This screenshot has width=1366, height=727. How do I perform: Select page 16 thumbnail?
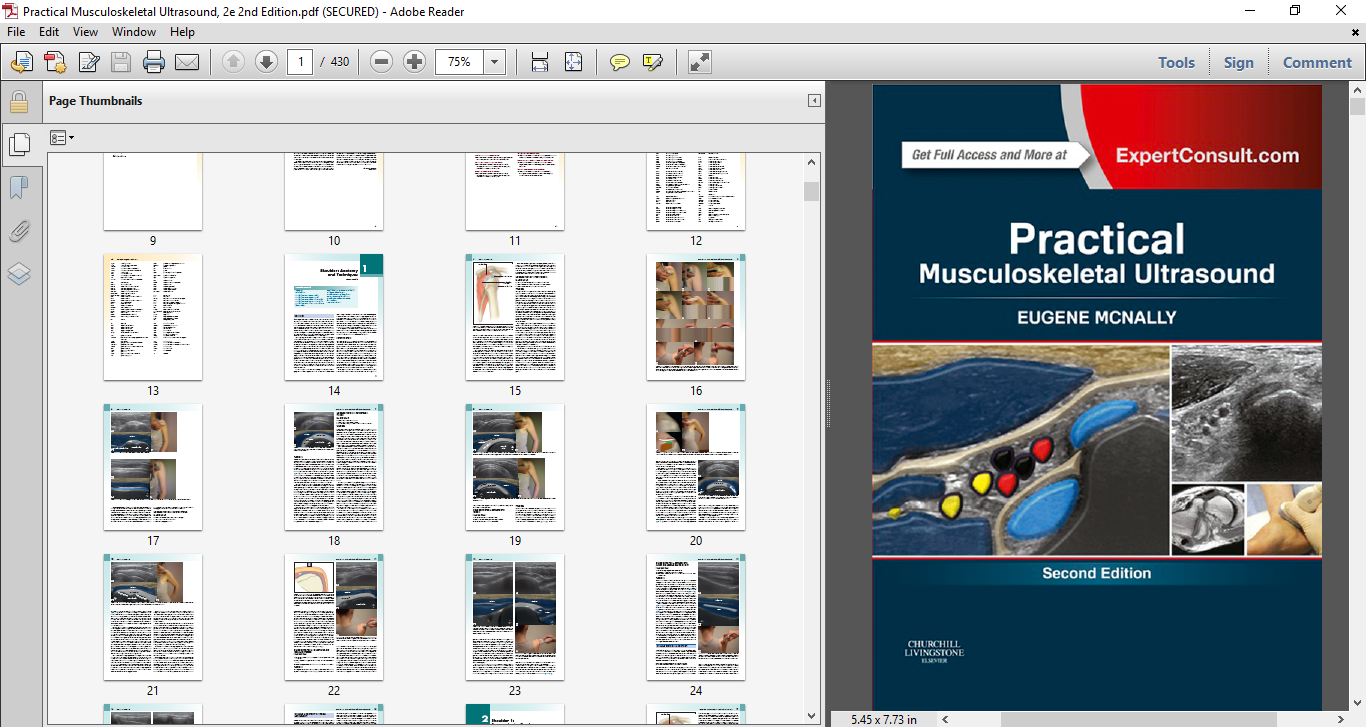coord(696,317)
